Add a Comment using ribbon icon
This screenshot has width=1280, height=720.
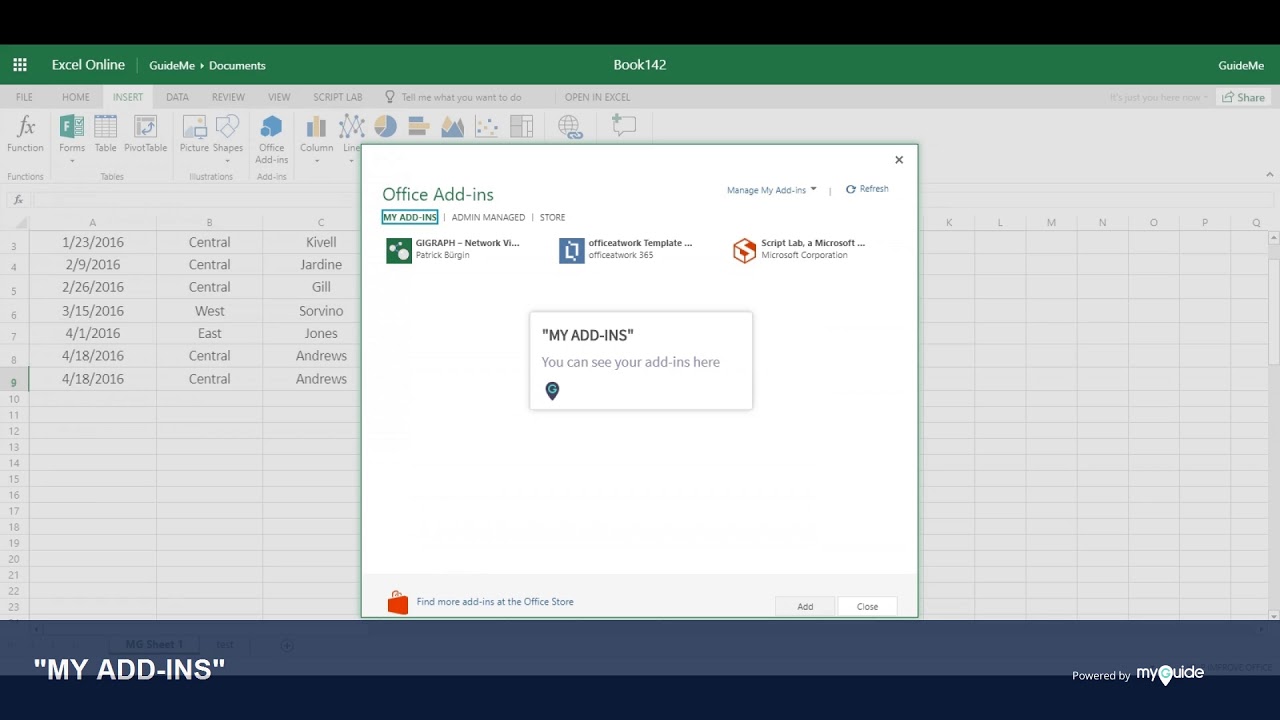pos(623,126)
